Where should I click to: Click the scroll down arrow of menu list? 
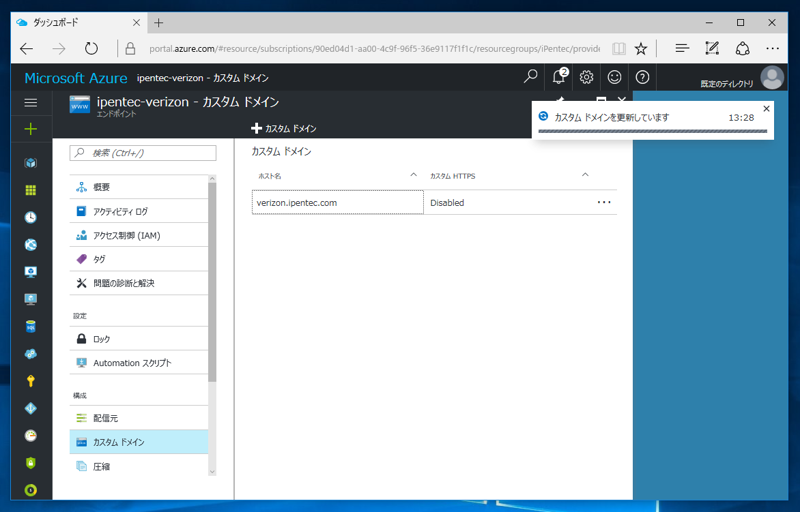tap(212, 472)
